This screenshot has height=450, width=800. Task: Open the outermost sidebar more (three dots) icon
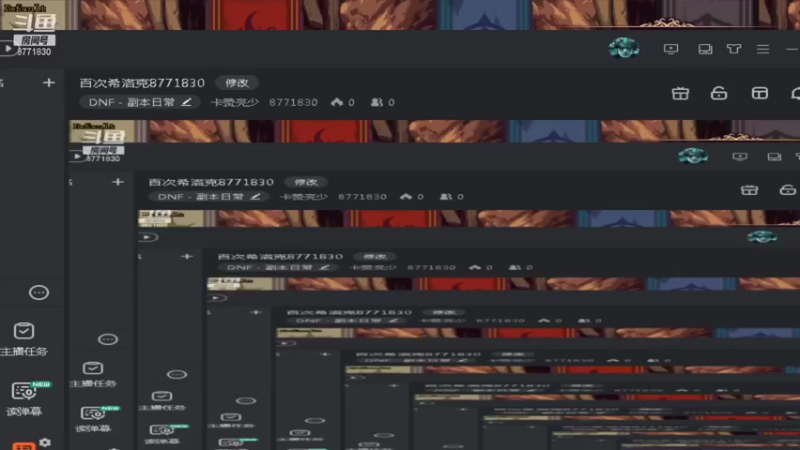(39, 292)
